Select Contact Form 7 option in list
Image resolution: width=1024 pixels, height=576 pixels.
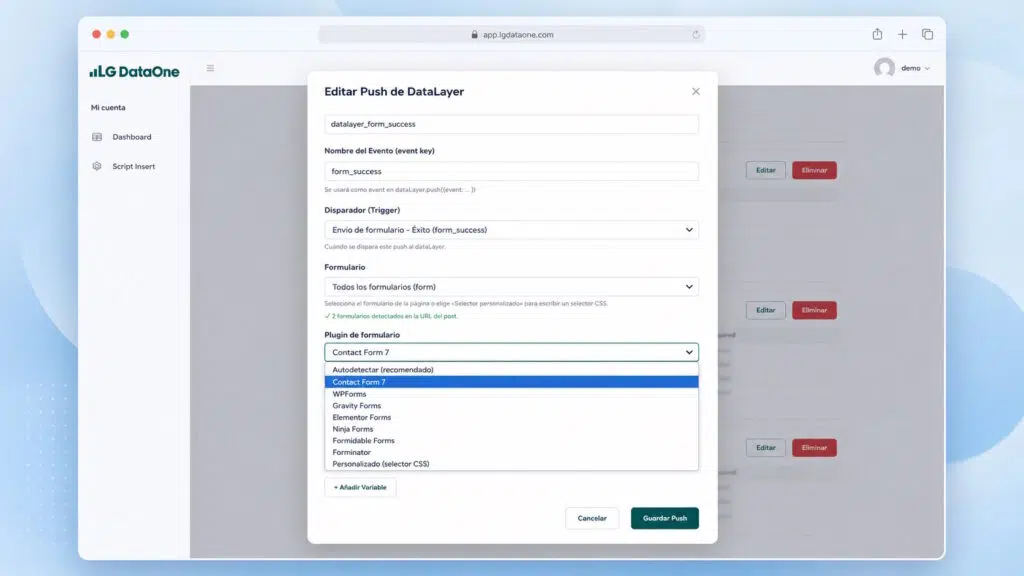[511, 382]
